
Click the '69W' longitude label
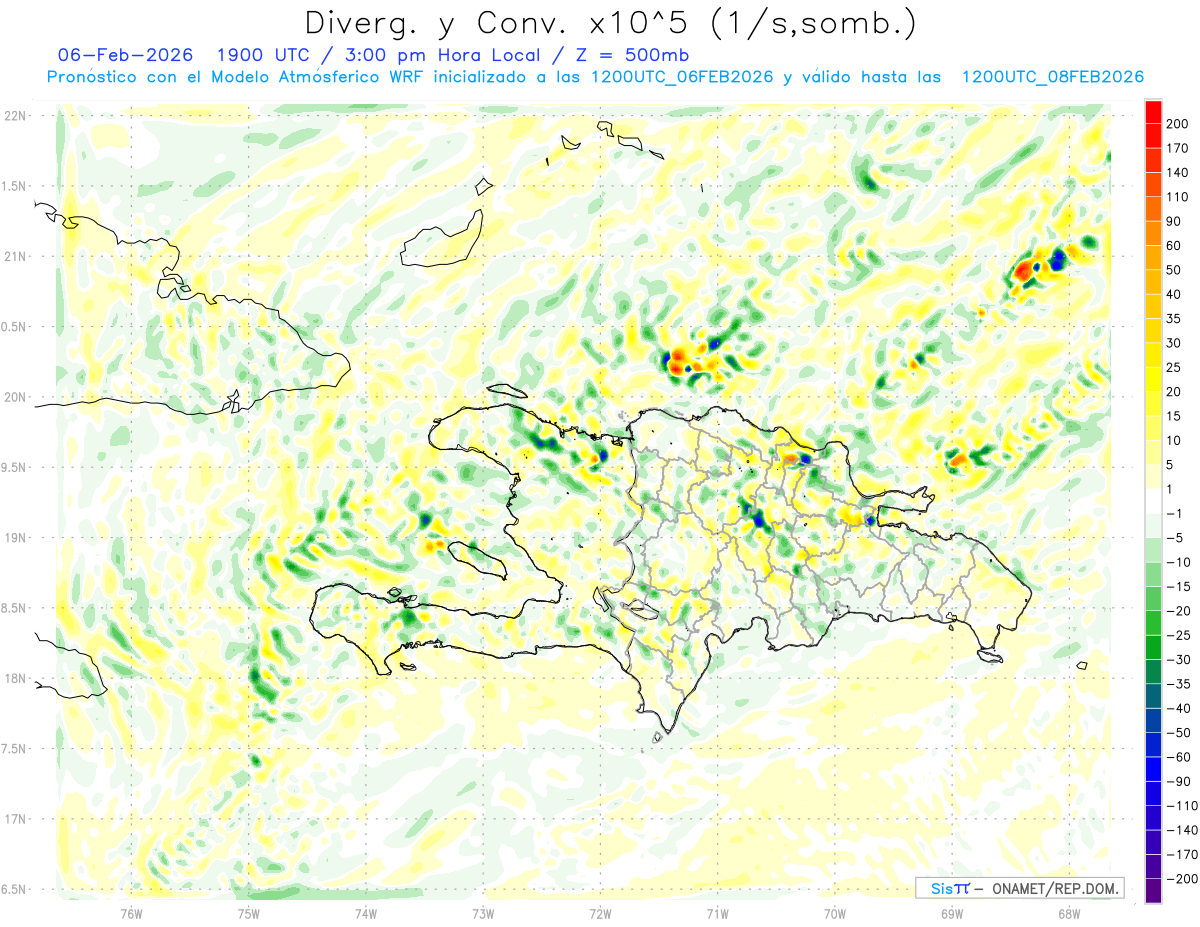coord(952,913)
